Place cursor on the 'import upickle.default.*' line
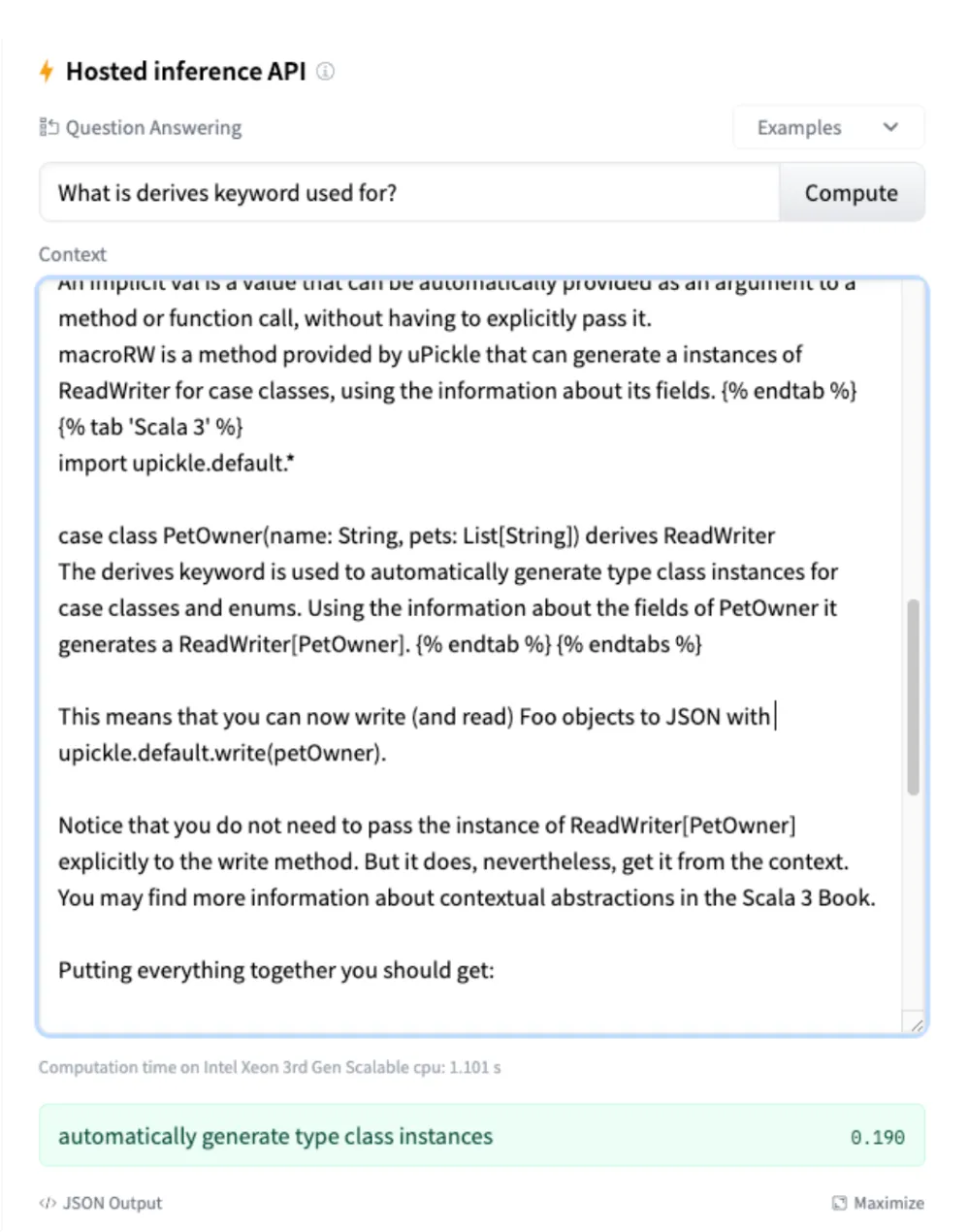Screen dimensions: 968x1232 pos(177,463)
